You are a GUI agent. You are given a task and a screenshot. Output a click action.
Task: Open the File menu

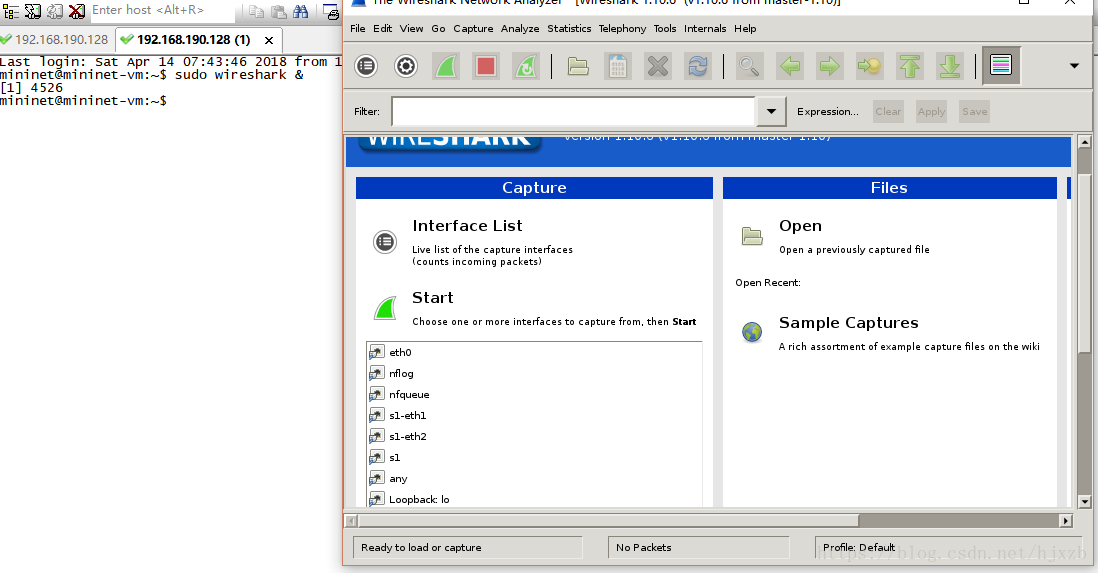click(358, 29)
